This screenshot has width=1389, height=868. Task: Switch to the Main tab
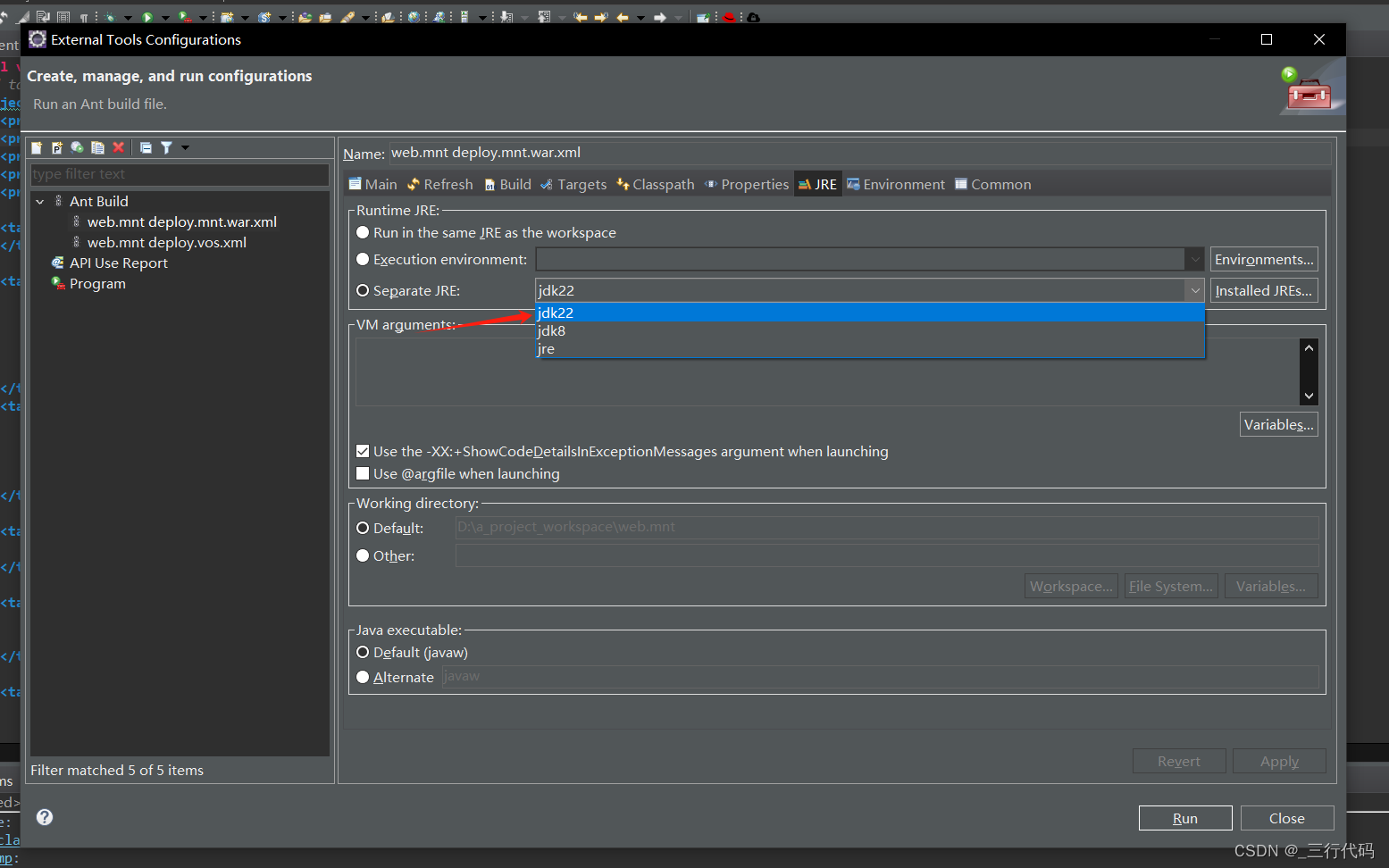click(372, 184)
